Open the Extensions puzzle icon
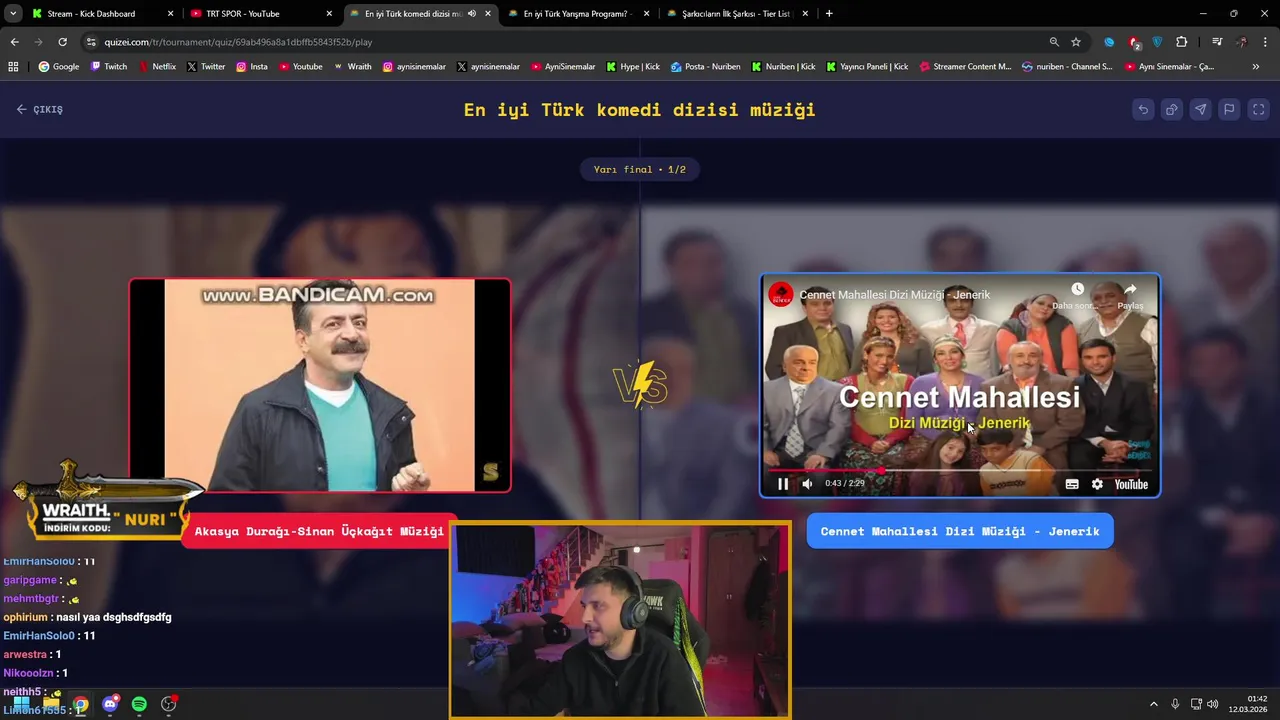The height and width of the screenshot is (720, 1280). click(x=1182, y=42)
